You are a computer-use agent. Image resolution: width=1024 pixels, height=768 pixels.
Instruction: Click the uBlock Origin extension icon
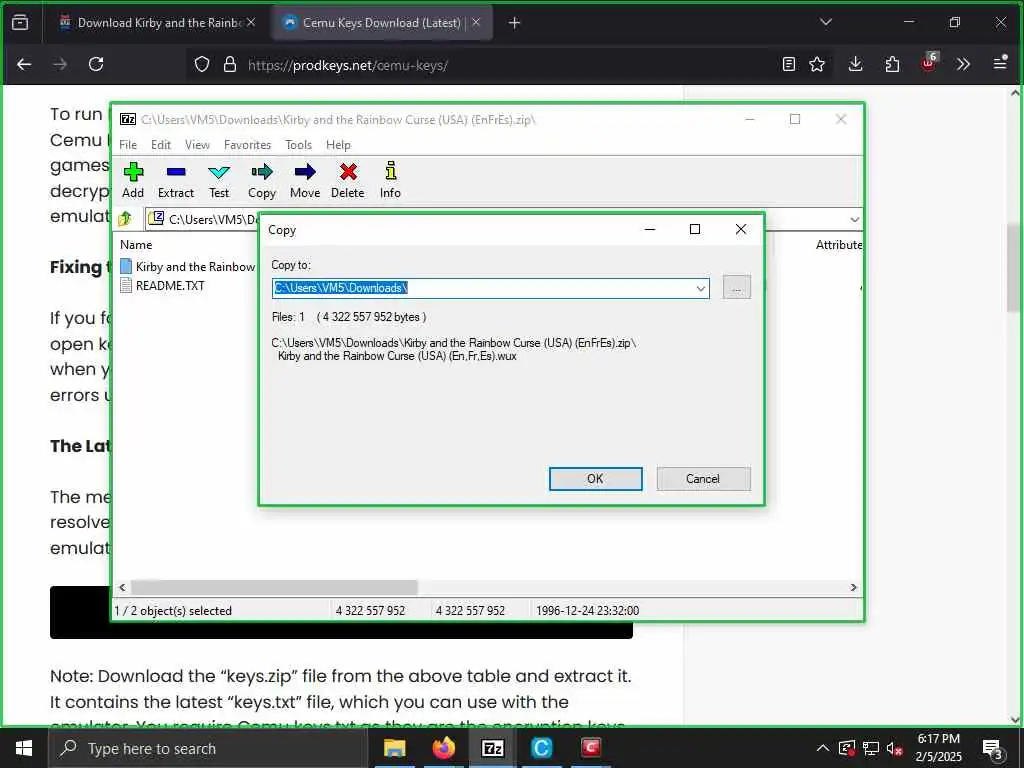click(929, 63)
